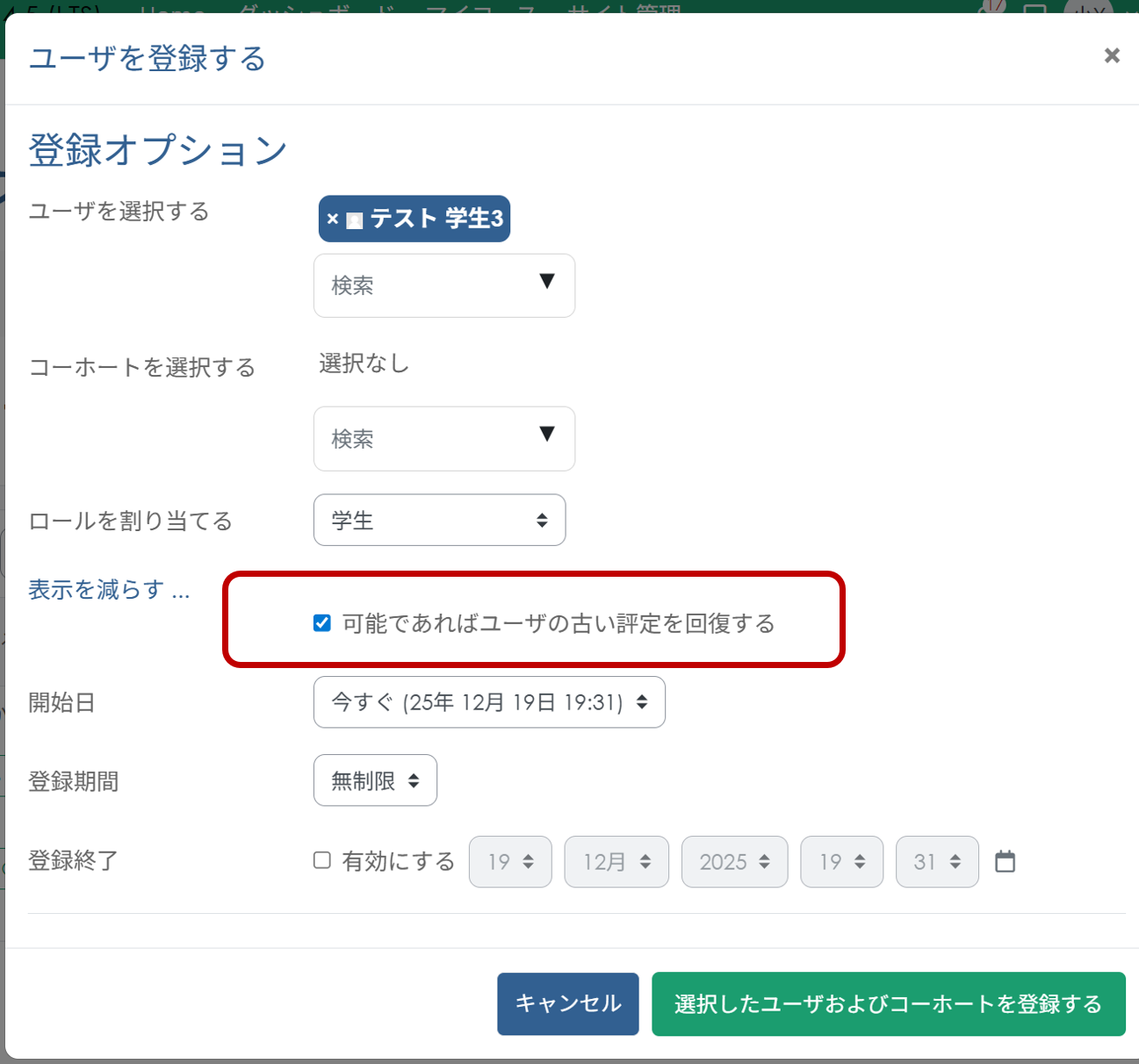Close the ユーザを登録する dialog
This screenshot has width=1139, height=1064.
point(1112,55)
